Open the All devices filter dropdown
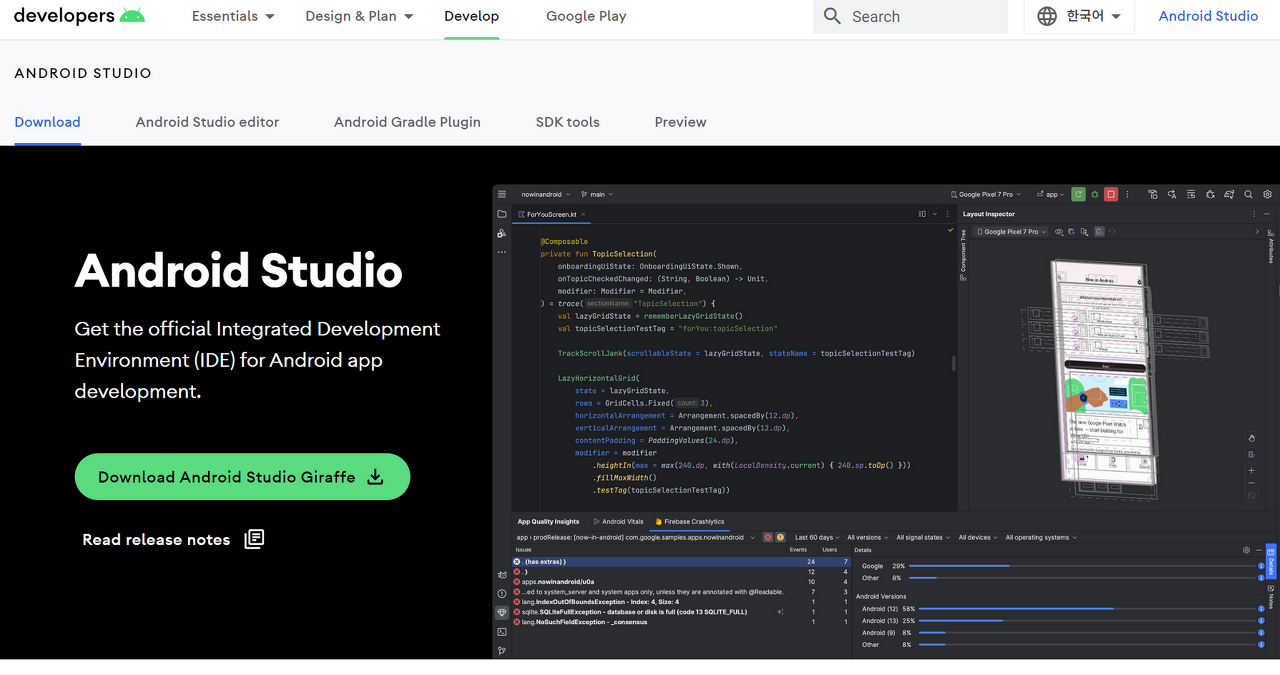The height and width of the screenshot is (675, 1280). 978,537
